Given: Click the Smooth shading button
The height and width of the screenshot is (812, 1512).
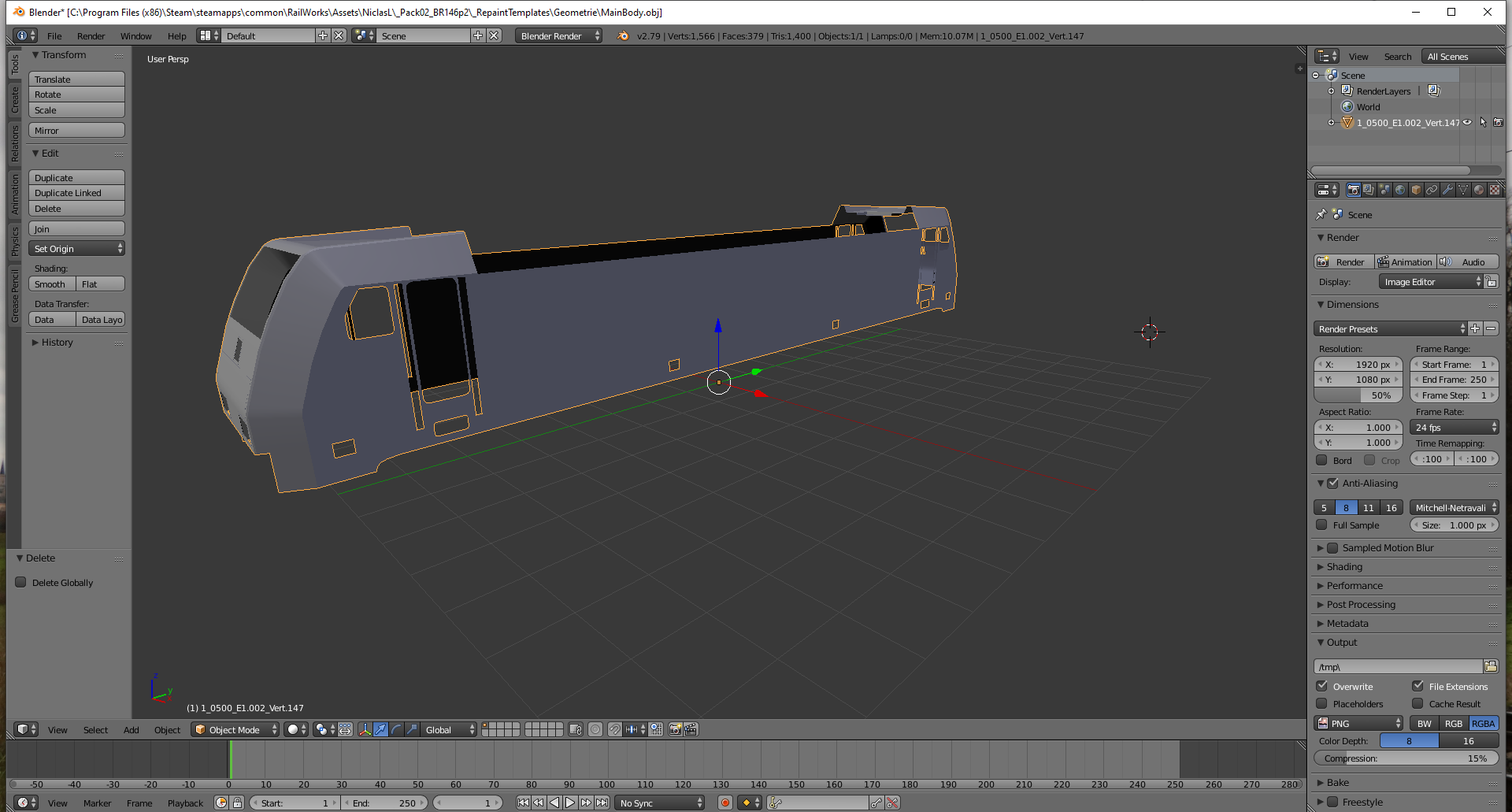Looking at the screenshot, I should pos(52,284).
